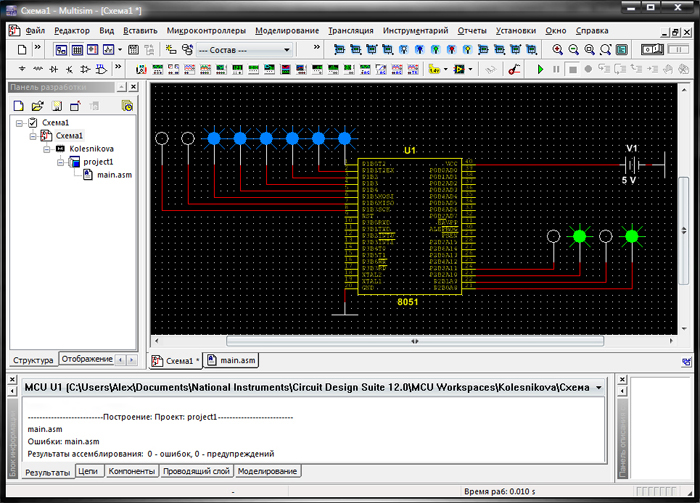Click the schematic horizontal scrollbar thumb
The width and height of the screenshot is (700, 503).
(x=415, y=341)
